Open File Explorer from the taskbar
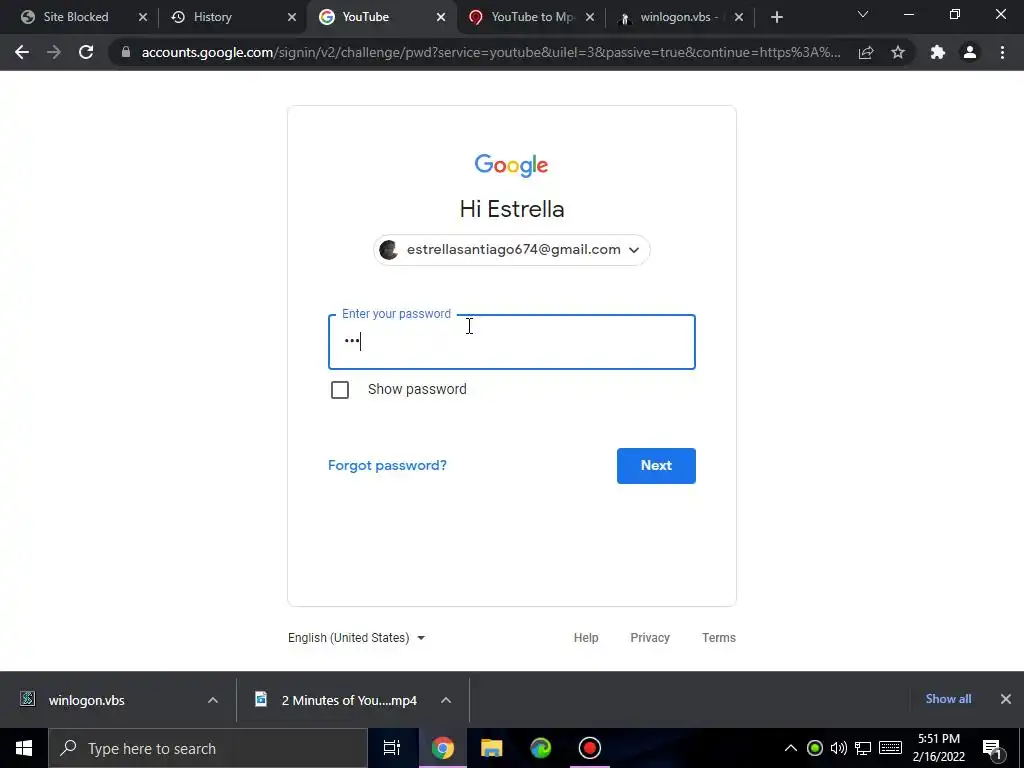The height and width of the screenshot is (768, 1024). tap(491, 748)
